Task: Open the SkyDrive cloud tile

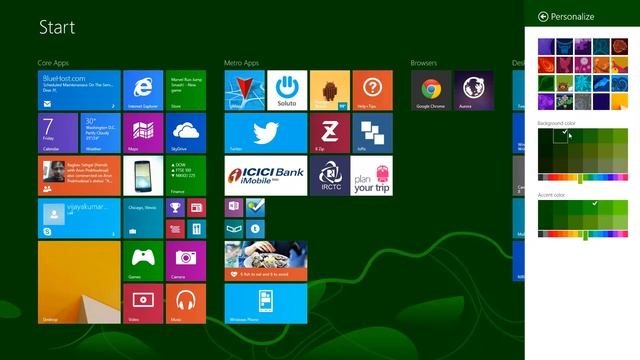Action: [x=186, y=133]
